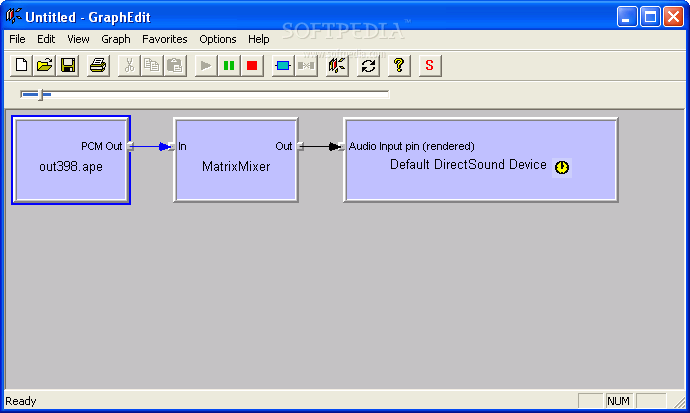
Task: Open the Favorites menu
Action: (x=165, y=39)
